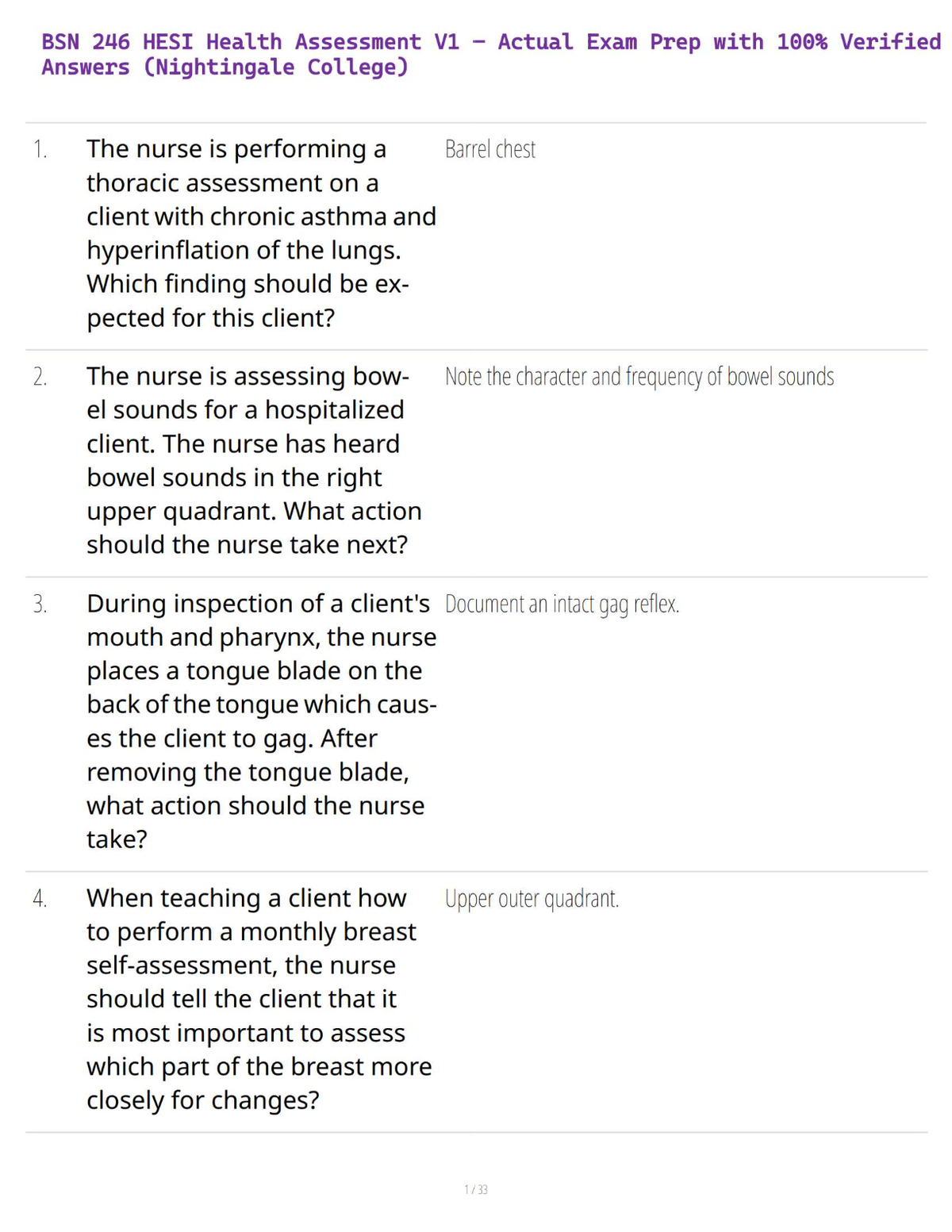Select question number 1 label
Viewport: 952px width, 1232px height.
(x=40, y=149)
